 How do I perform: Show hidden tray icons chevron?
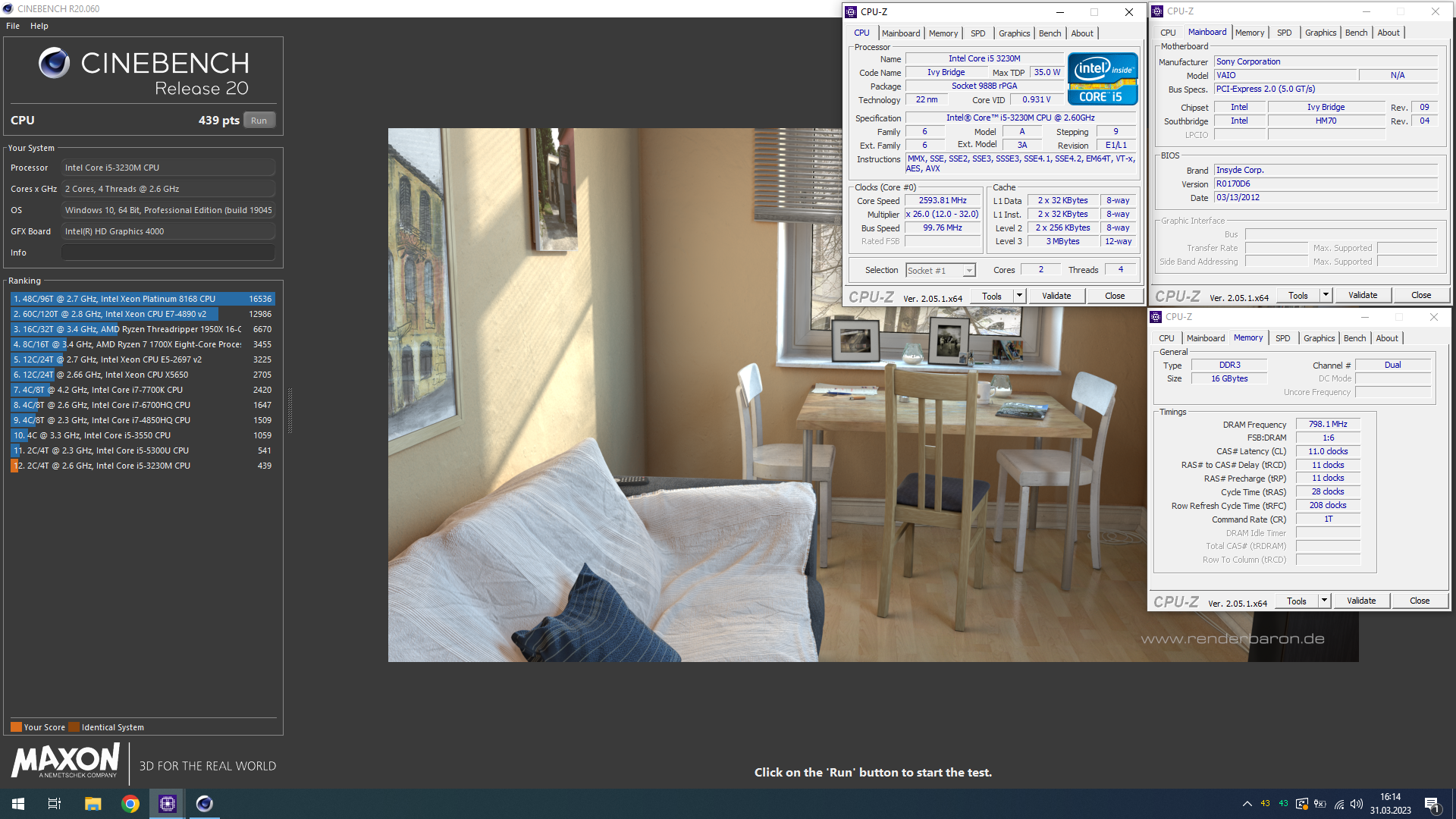pos(1247,804)
